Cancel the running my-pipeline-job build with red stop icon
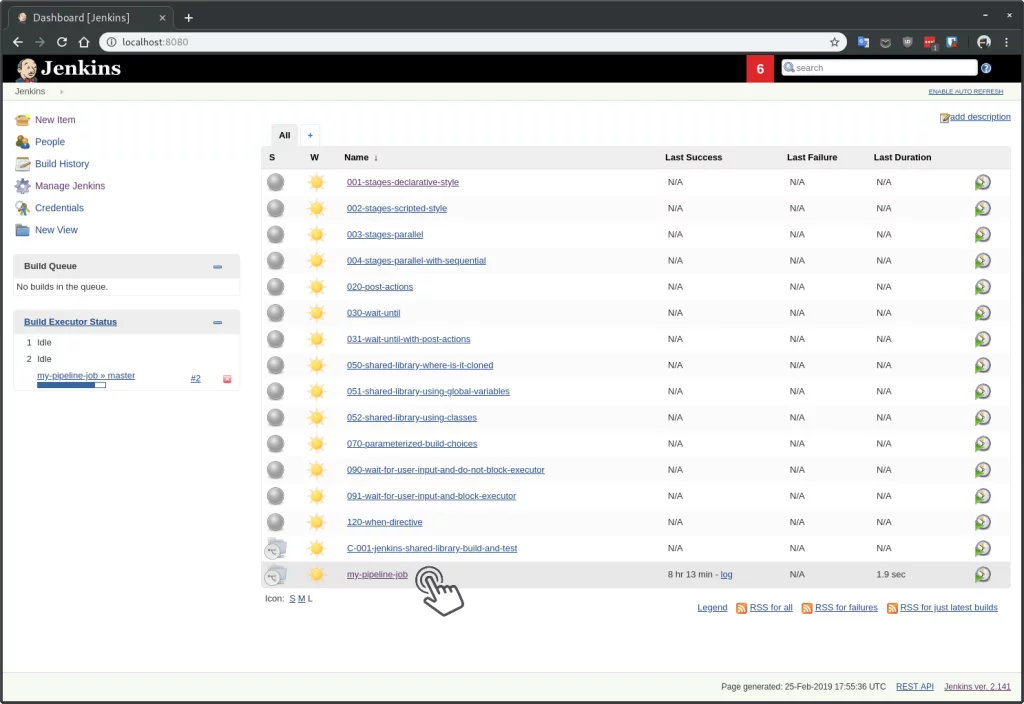Viewport: 1024px width, 704px height. pyautogui.click(x=227, y=379)
